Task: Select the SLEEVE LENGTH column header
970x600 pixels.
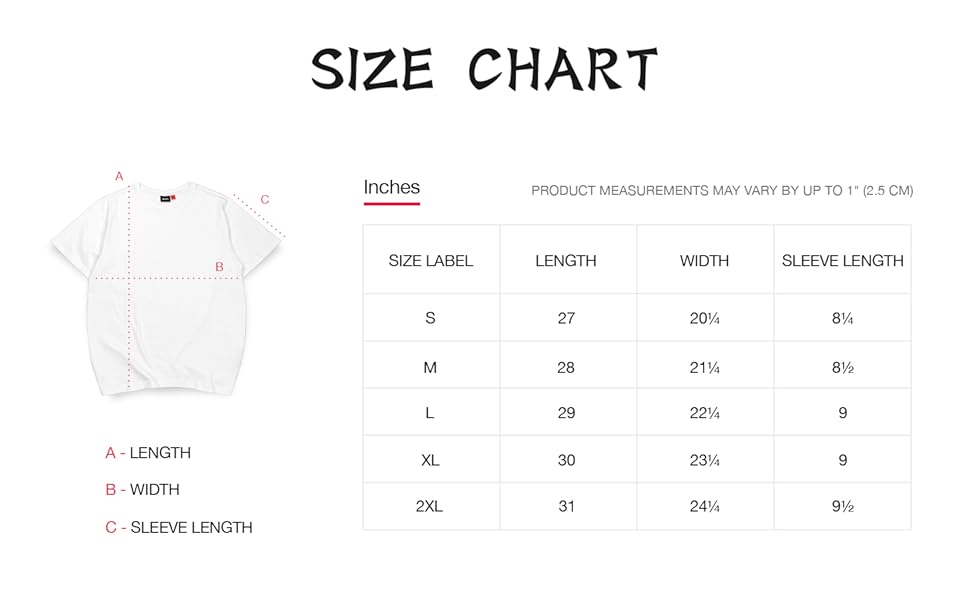Action: (x=842, y=261)
